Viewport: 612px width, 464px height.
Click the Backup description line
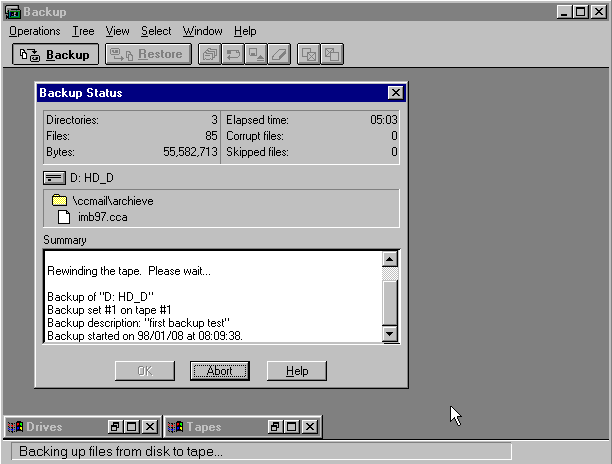point(139,323)
